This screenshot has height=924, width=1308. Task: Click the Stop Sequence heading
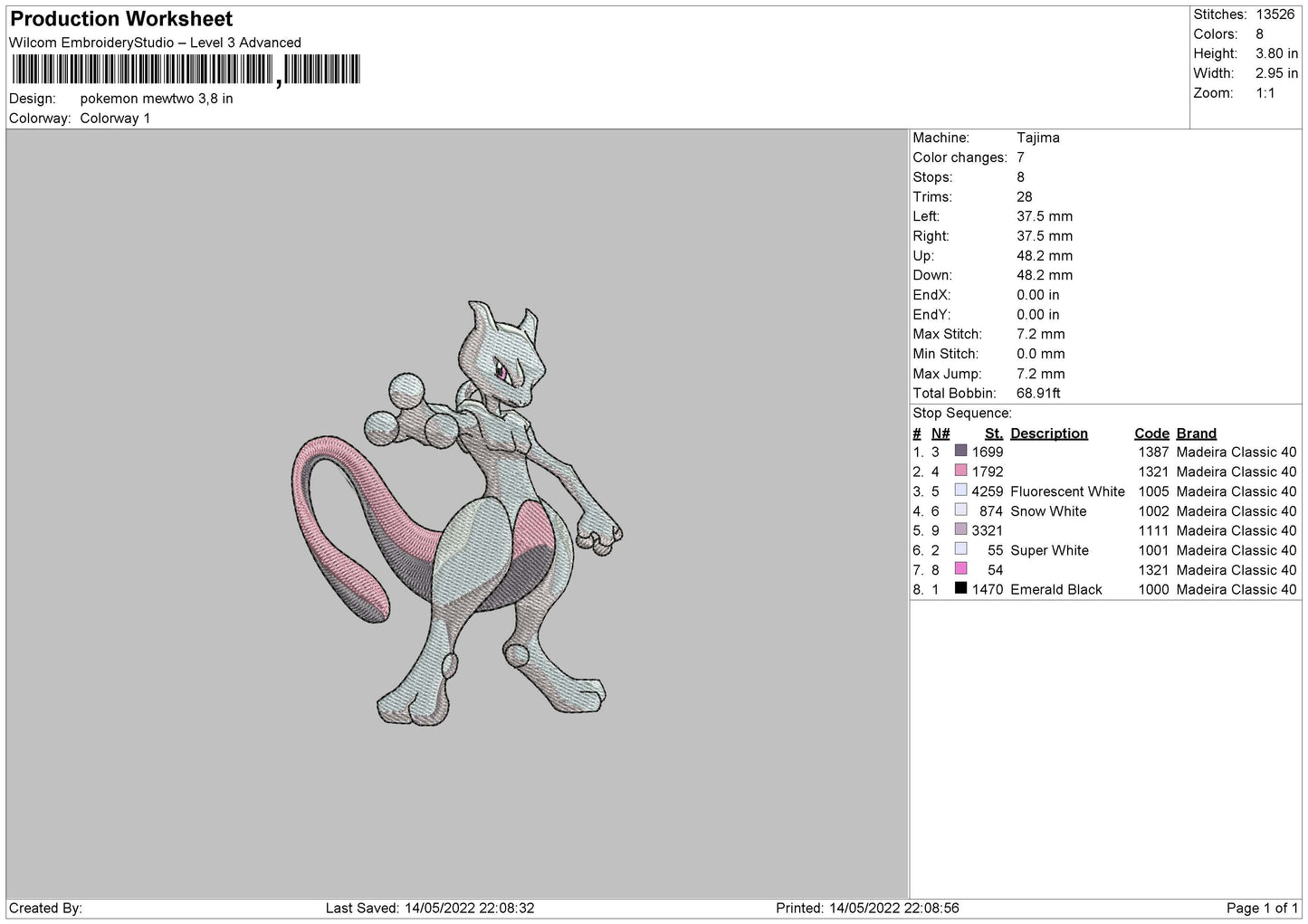962,414
